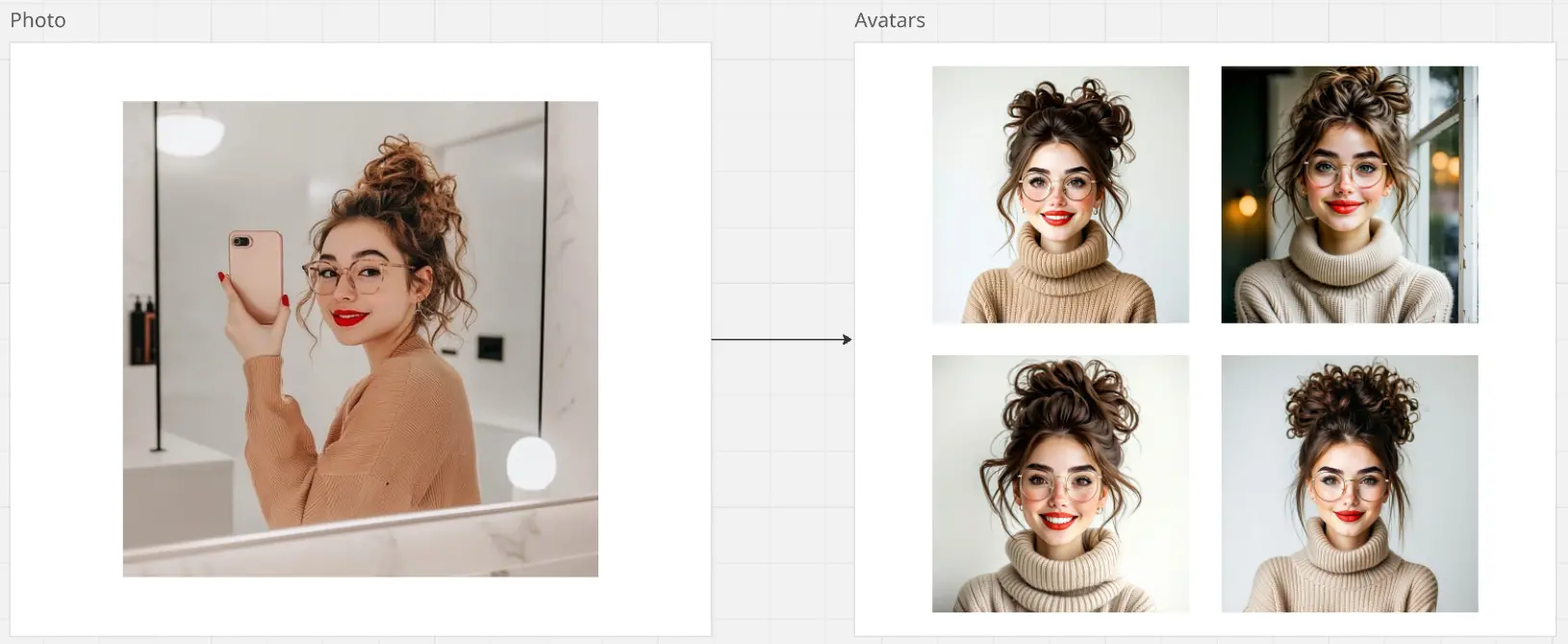Screen dimensions: 1568x644
Task: Select the top-left avatar image
Action: coord(1060,194)
